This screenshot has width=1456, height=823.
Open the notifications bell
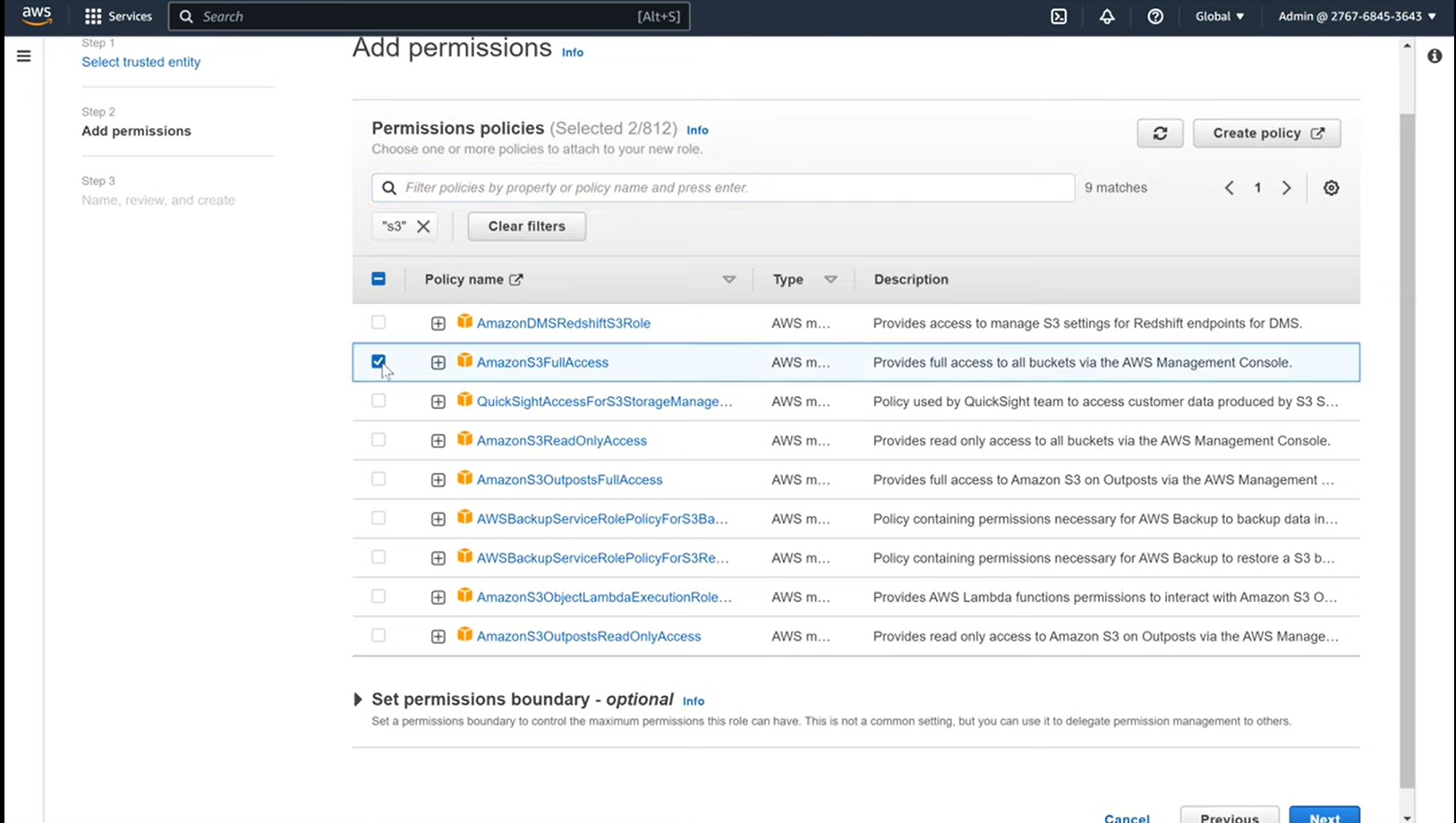[1107, 16]
